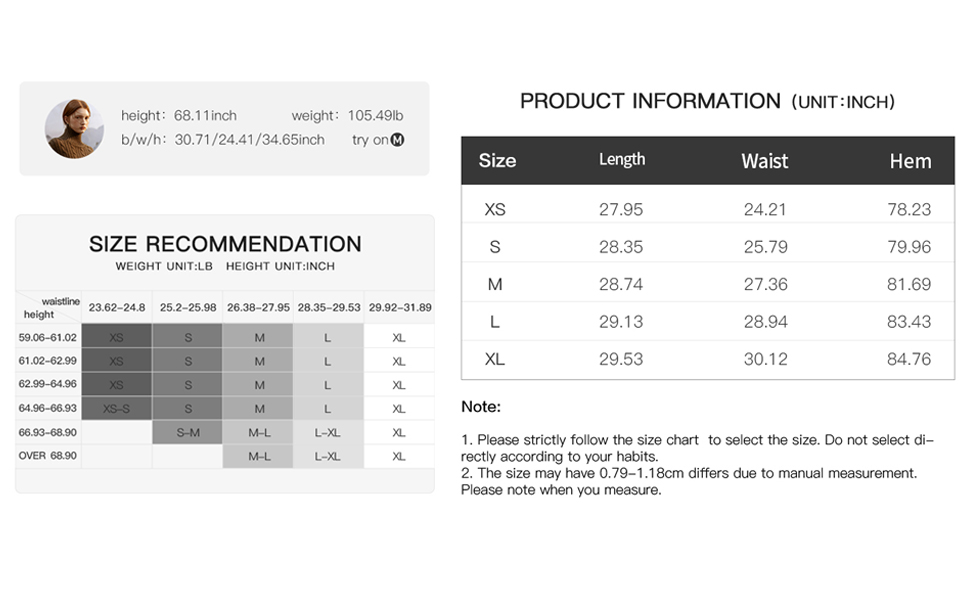970x600 pixels.
Task: Click the XL row size label
Action: coord(494,359)
